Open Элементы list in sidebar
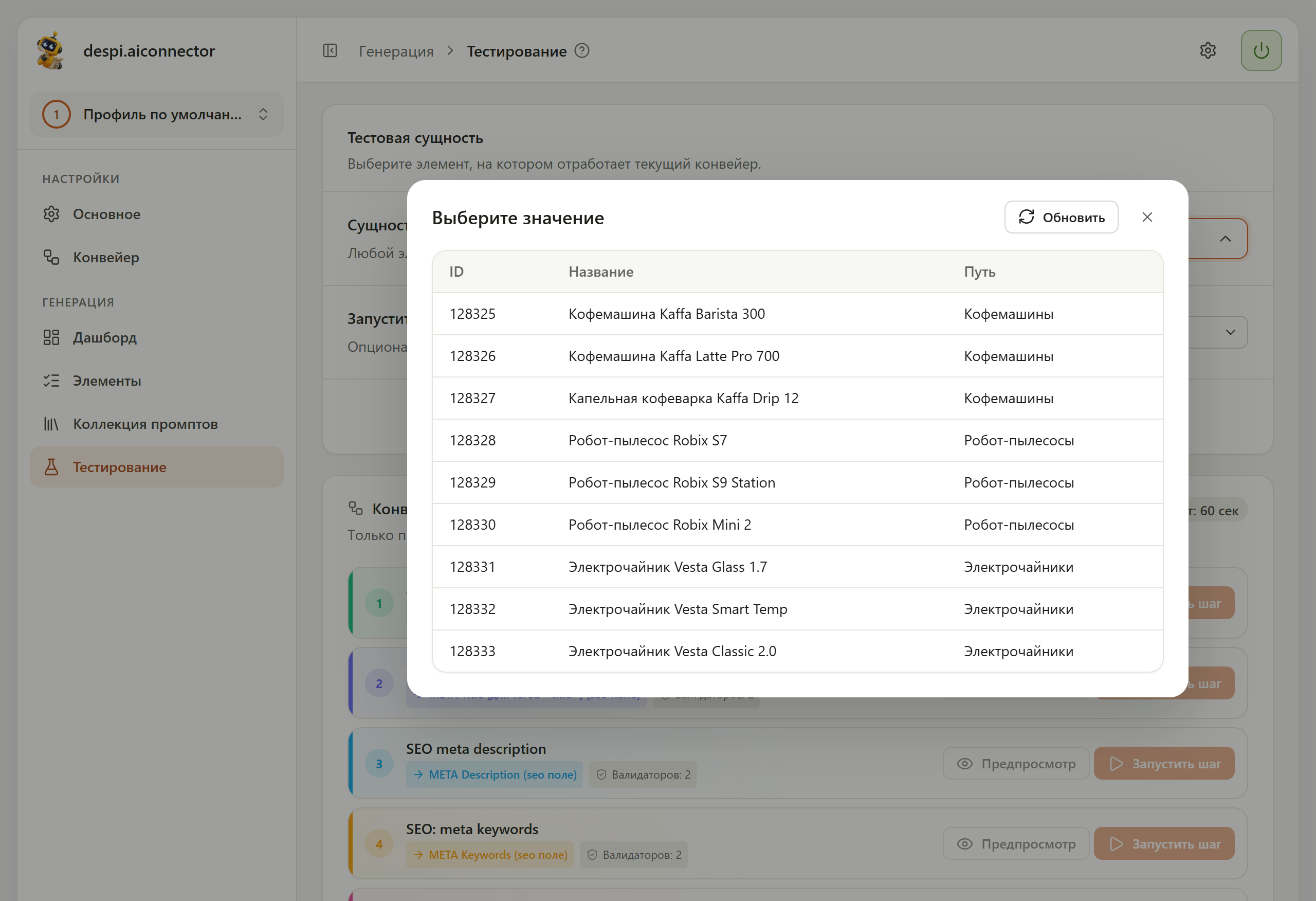Screen dimensions: 1316x901 [x=157, y=381]
